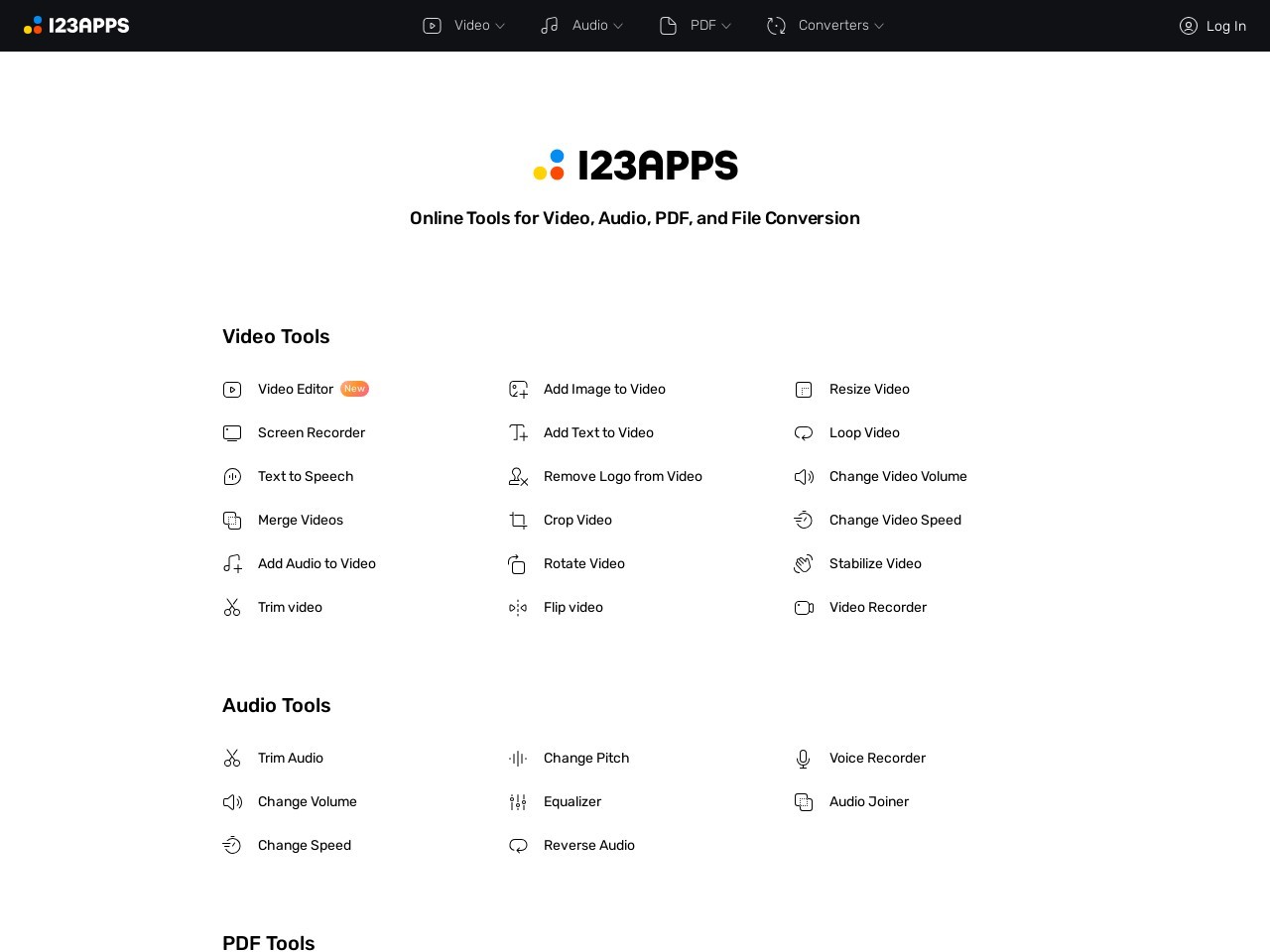Click the Add Text to Video icon
This screenshot has height=952, width=1270.
pyautogui.click(x=518, y=433)
